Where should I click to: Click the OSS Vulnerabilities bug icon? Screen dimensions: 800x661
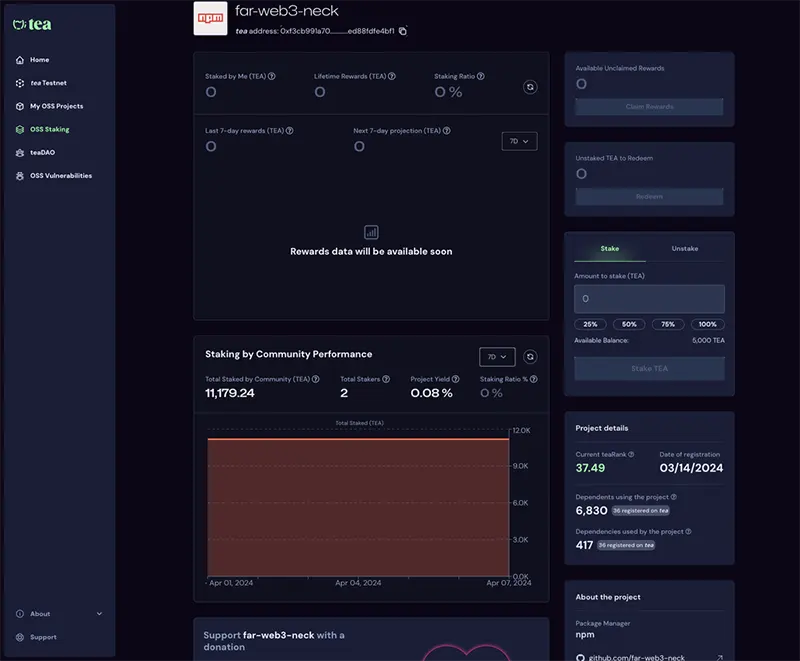[20, 176]
